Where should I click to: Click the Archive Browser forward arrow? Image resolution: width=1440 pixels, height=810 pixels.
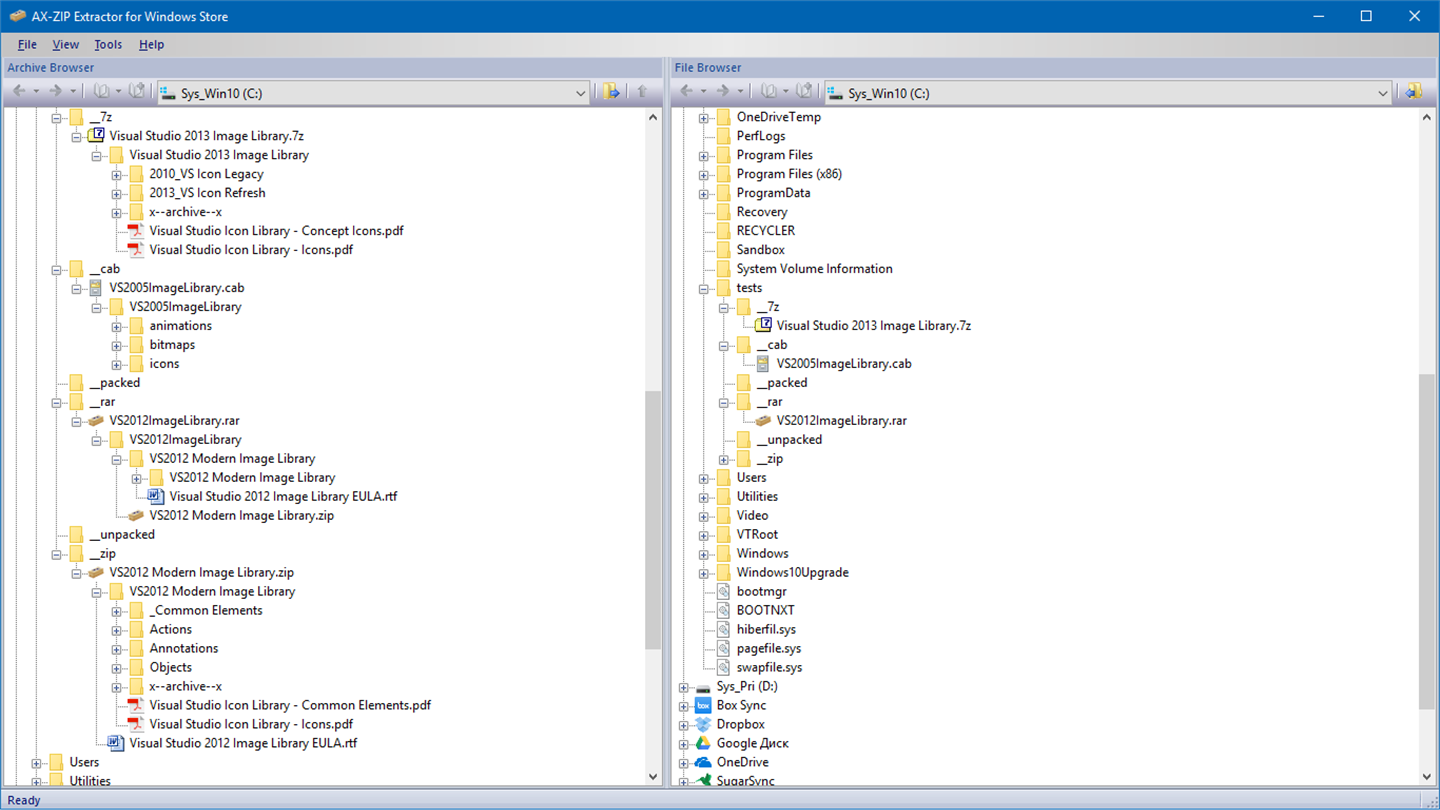[x=56, y=92]
